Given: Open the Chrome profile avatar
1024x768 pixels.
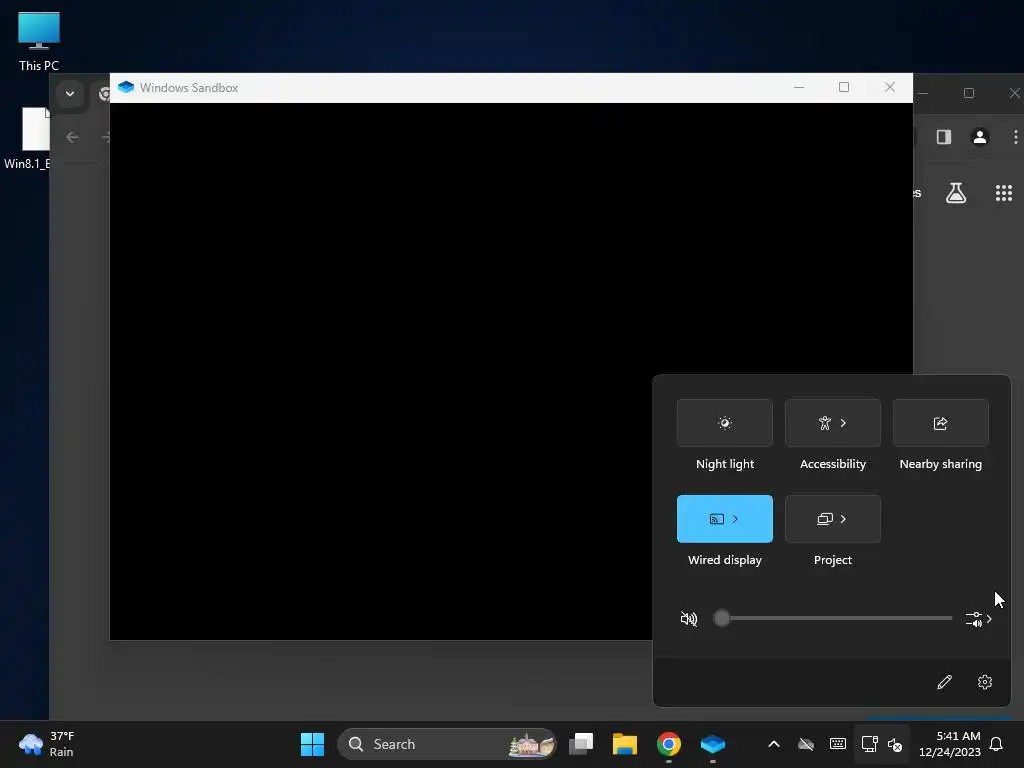Looking at the screenshot, I should coord(980,137).
